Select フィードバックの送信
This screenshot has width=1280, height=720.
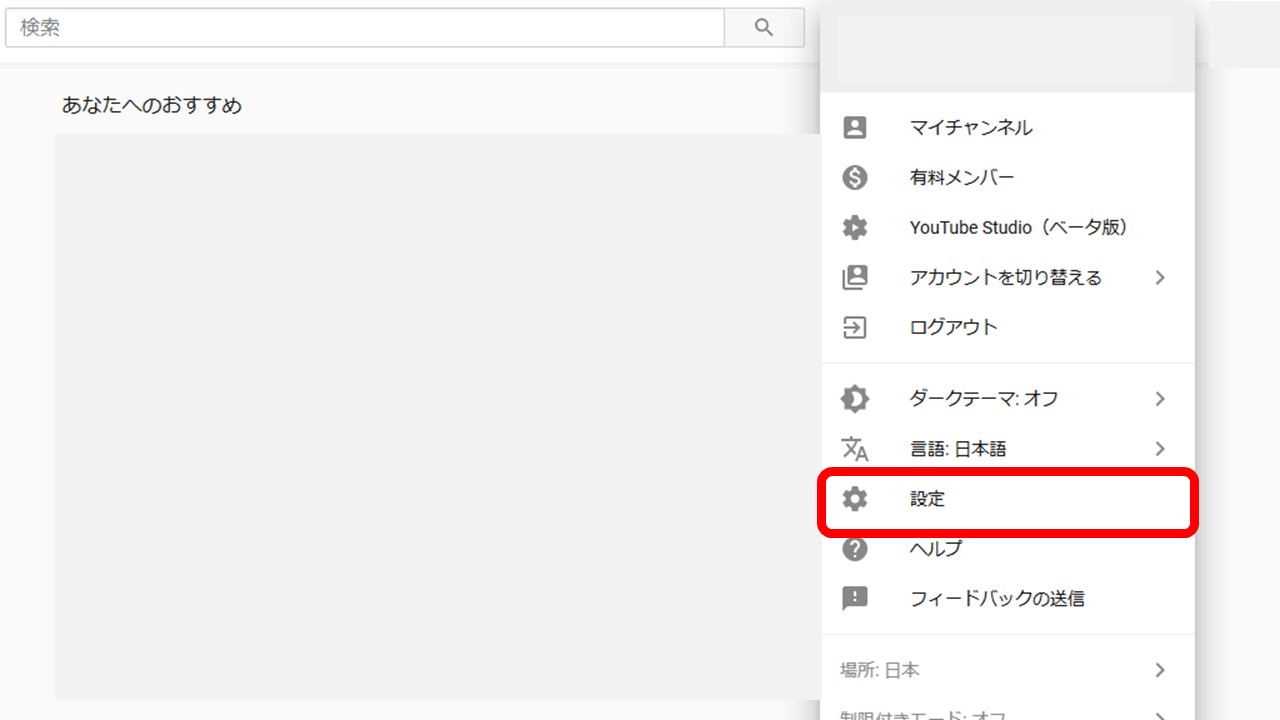click(1008, 599)
